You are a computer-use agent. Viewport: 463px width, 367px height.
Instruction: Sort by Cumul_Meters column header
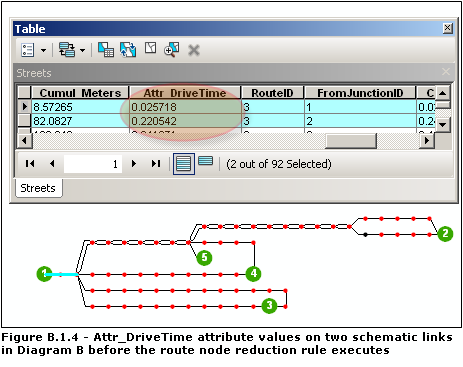point(80,93)
